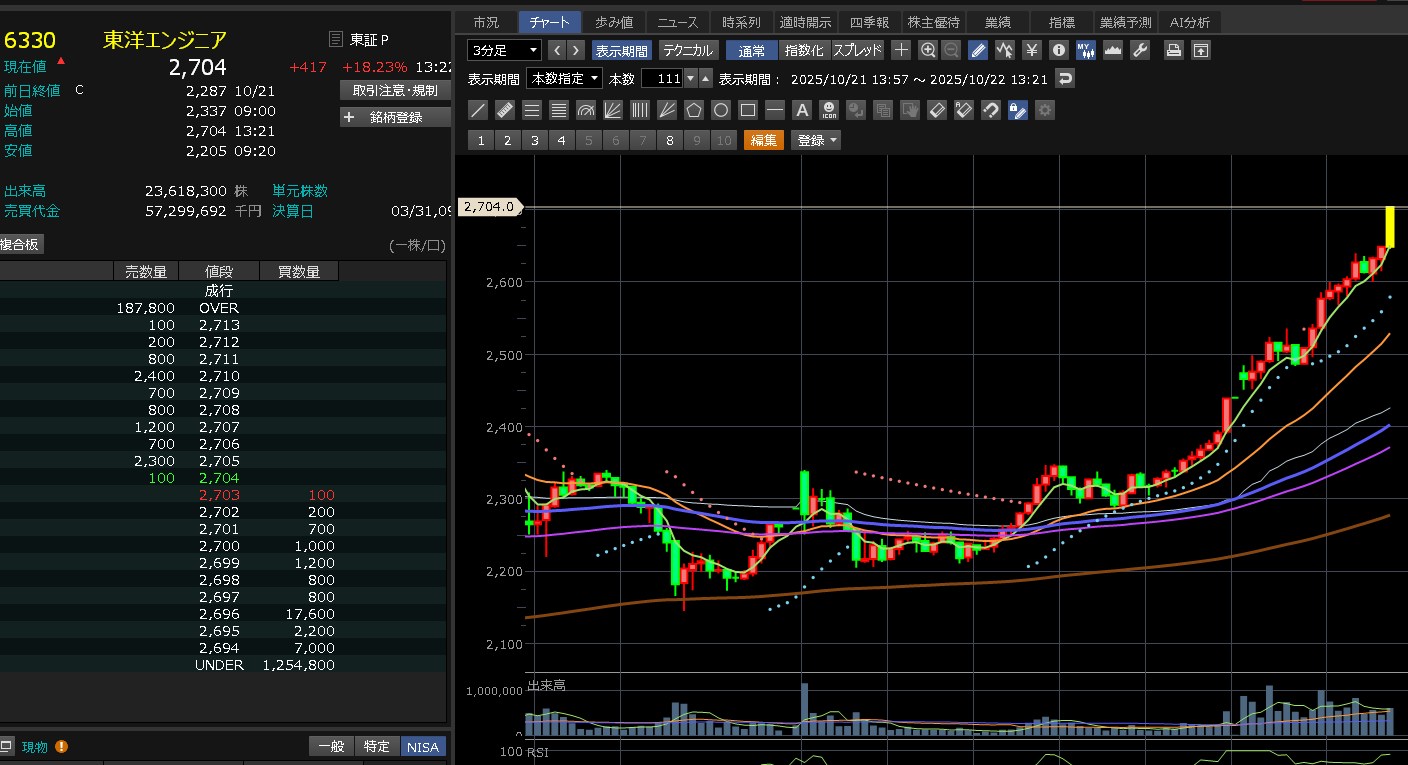1408x765 pixels.
Task: Select the pentagon shape tool
Action: click(693, 110)
